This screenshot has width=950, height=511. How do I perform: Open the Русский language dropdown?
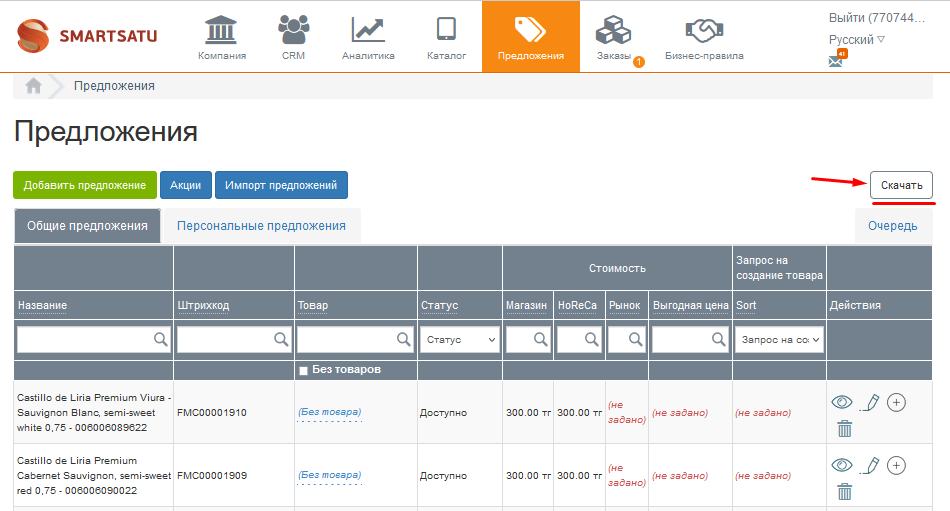click(x=857, y=40)
